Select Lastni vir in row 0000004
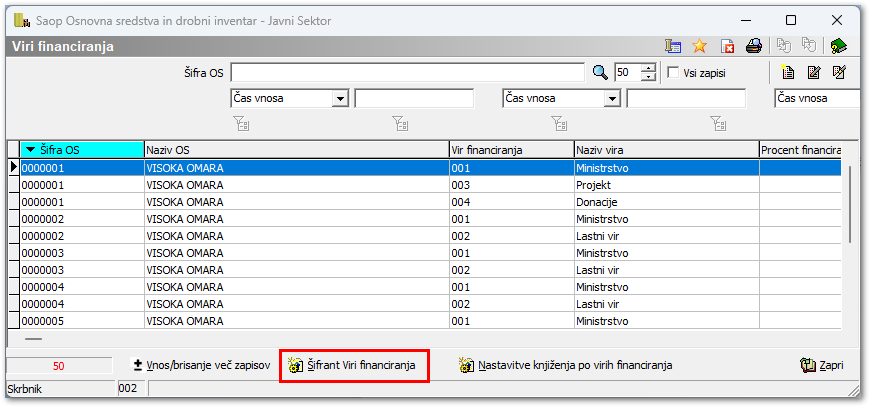The height and width of the screenshot is (407, 870). pyautogui.click(x=666, y=304)
